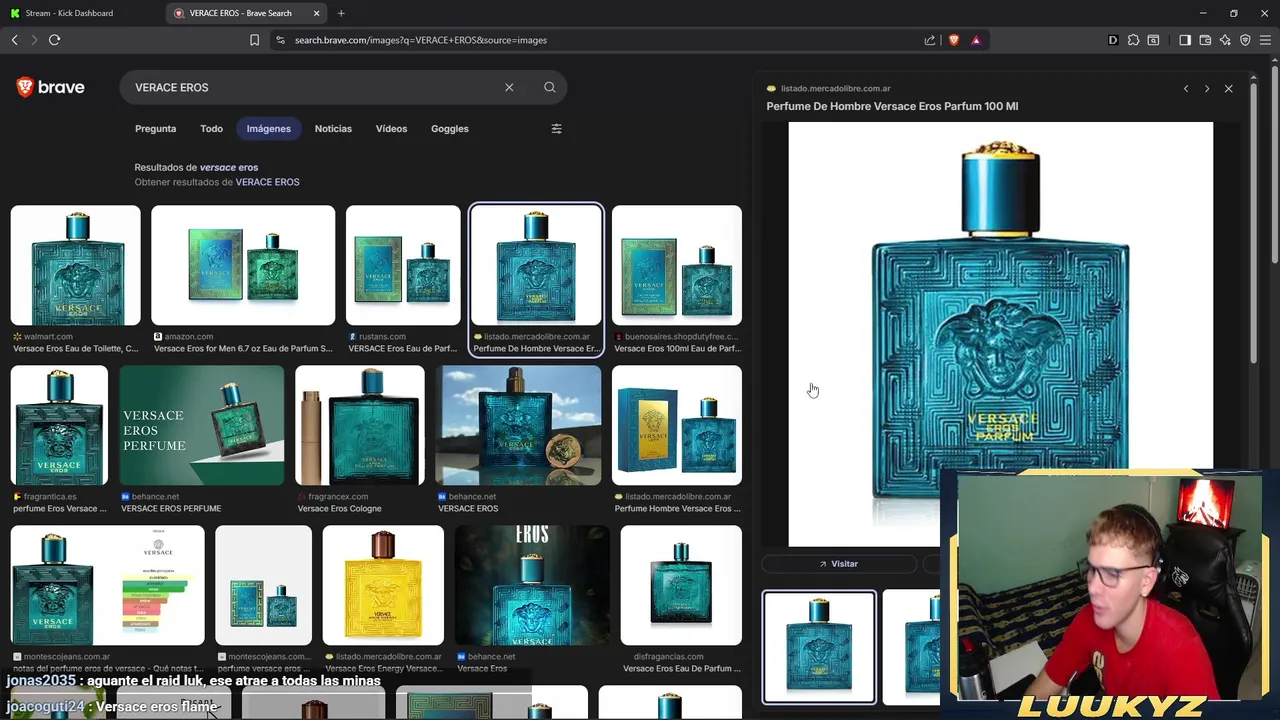Open buenosaires.shopdutyfree.com Versace Eros 100ml image
The height and width of the screenshot is (720, 1280).
[677, 265]
